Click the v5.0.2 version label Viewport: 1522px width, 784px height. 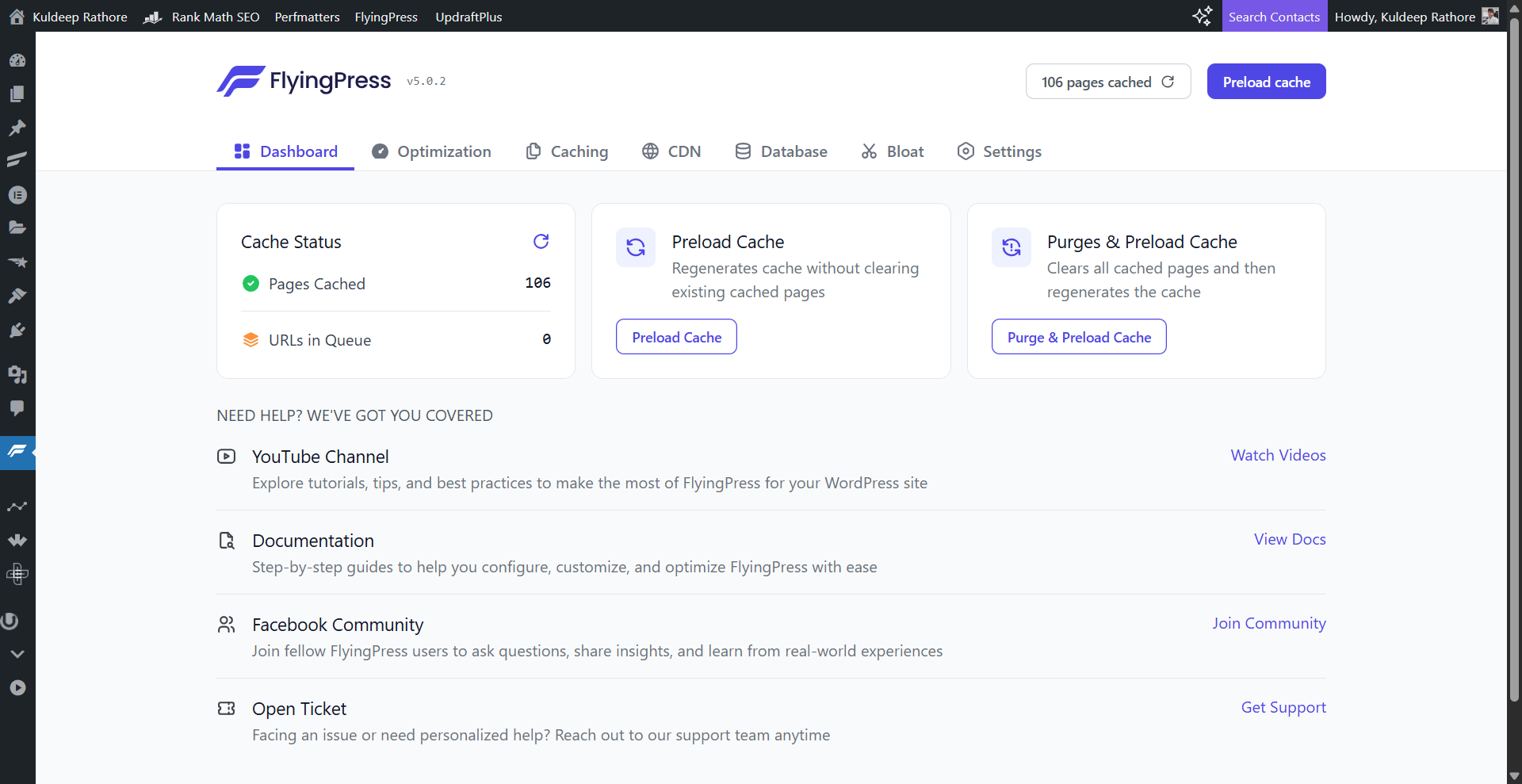[426, 81]
